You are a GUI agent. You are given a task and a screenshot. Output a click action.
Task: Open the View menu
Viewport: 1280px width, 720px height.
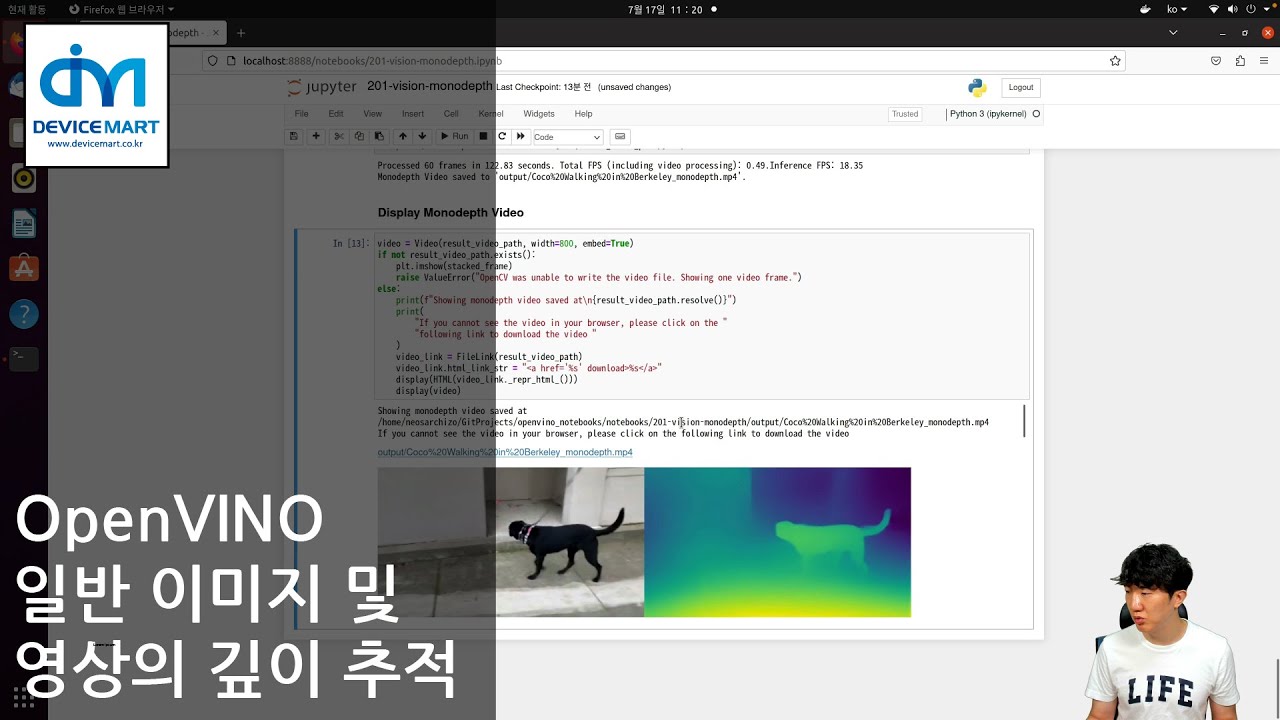(x=372, y=114)
